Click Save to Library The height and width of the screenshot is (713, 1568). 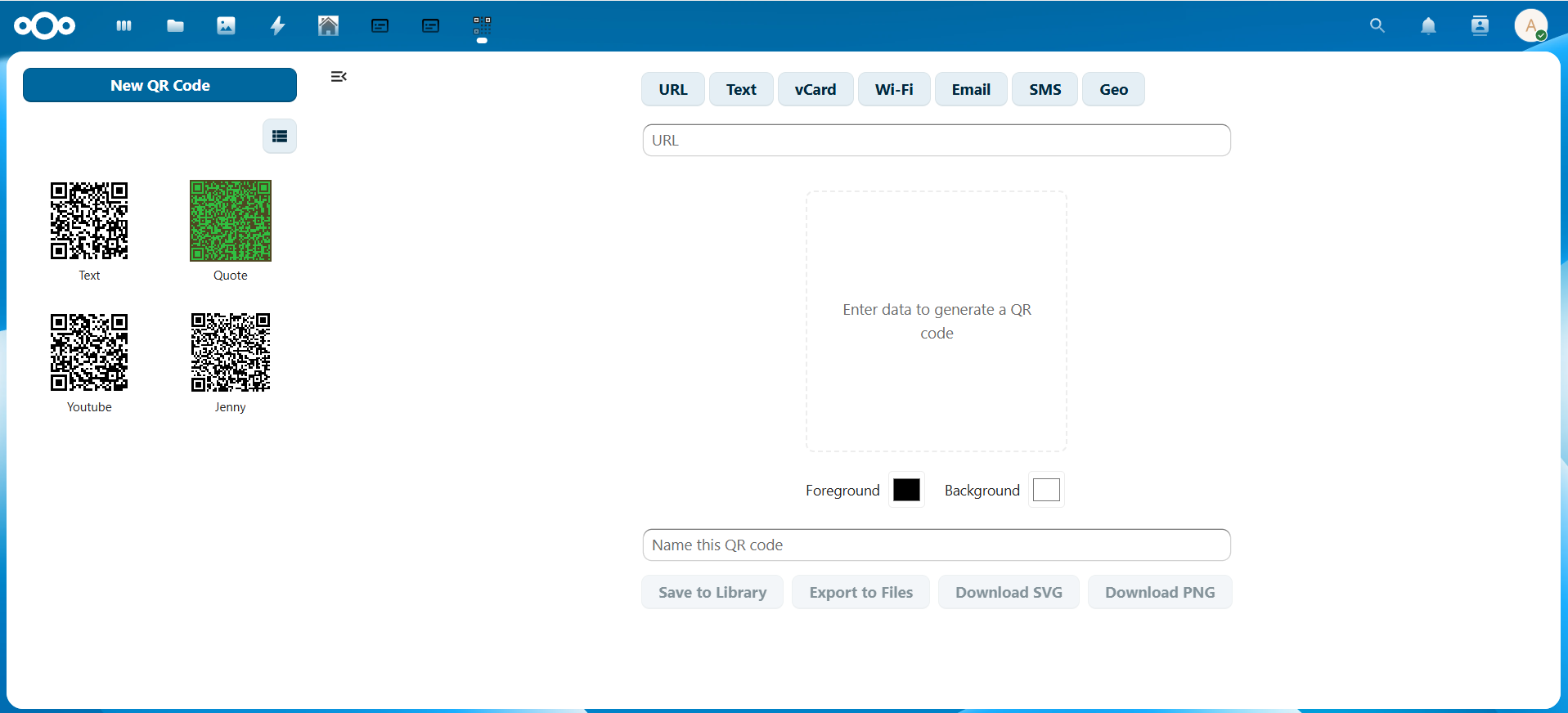(712, 592)
